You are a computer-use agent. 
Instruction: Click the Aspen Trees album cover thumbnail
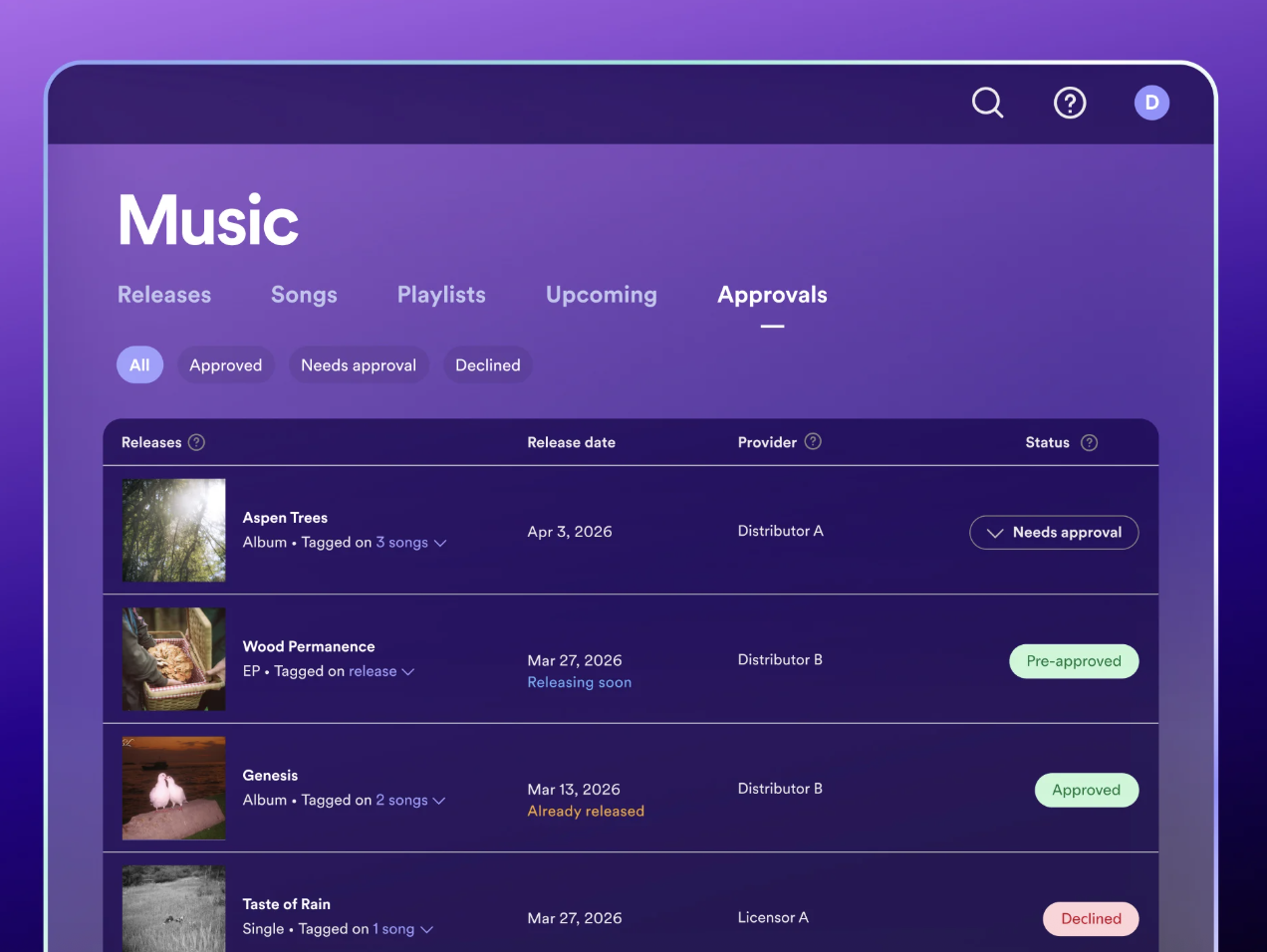[x=174, y=531]
